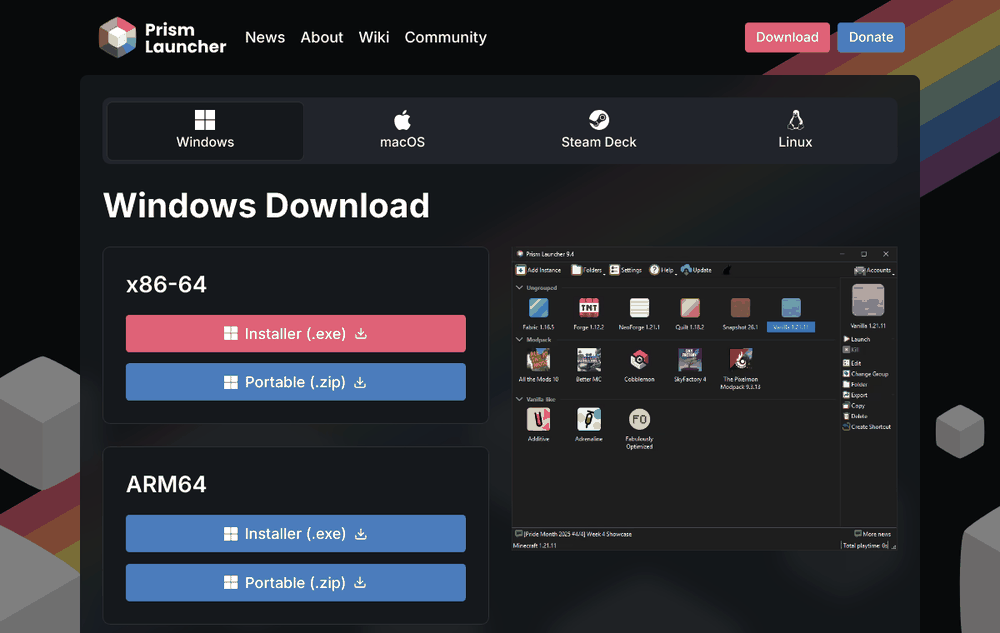
Task: Open the About page
Action: (321, 37)
